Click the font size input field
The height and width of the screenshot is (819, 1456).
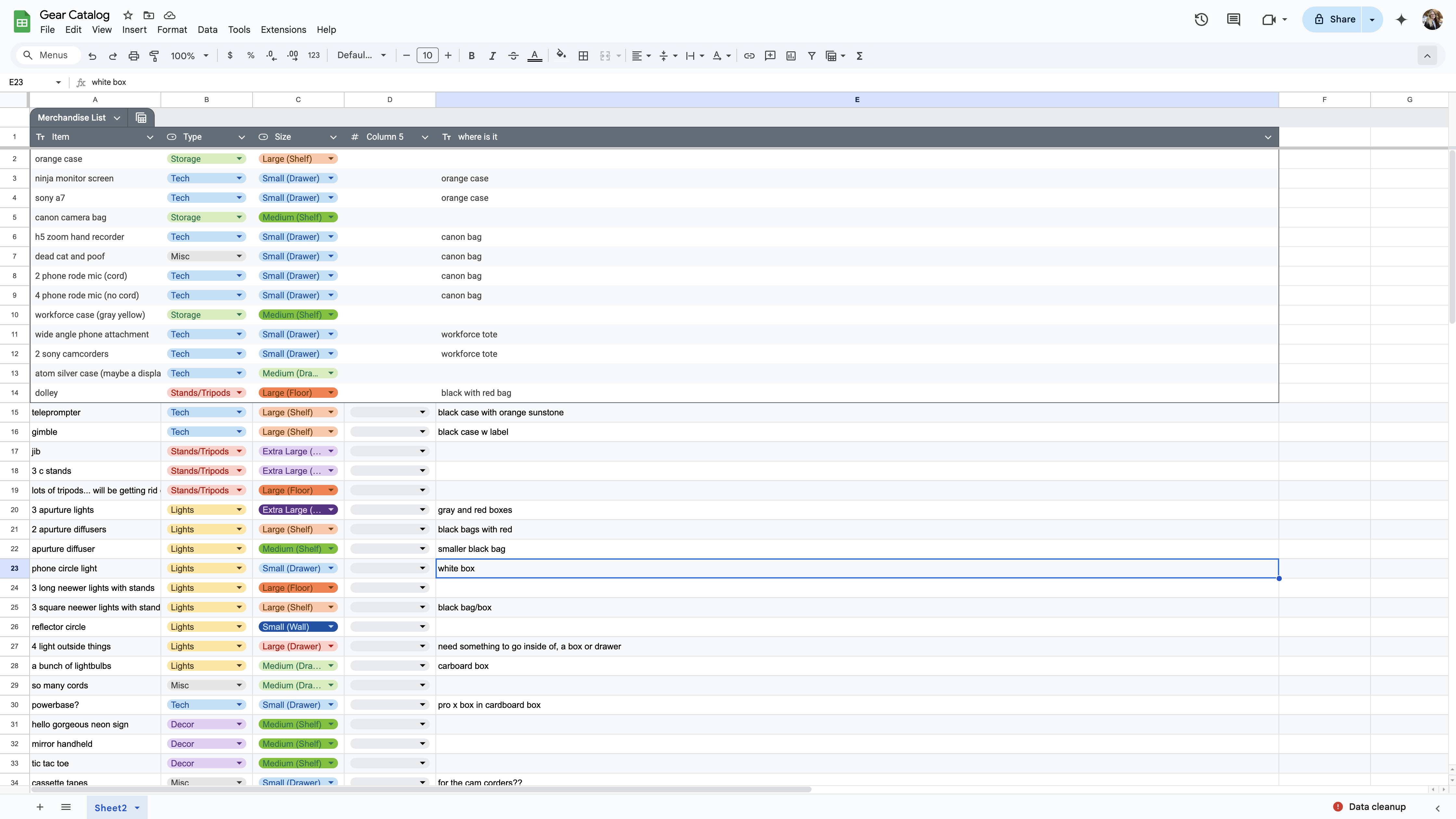[x=427, y=55]
